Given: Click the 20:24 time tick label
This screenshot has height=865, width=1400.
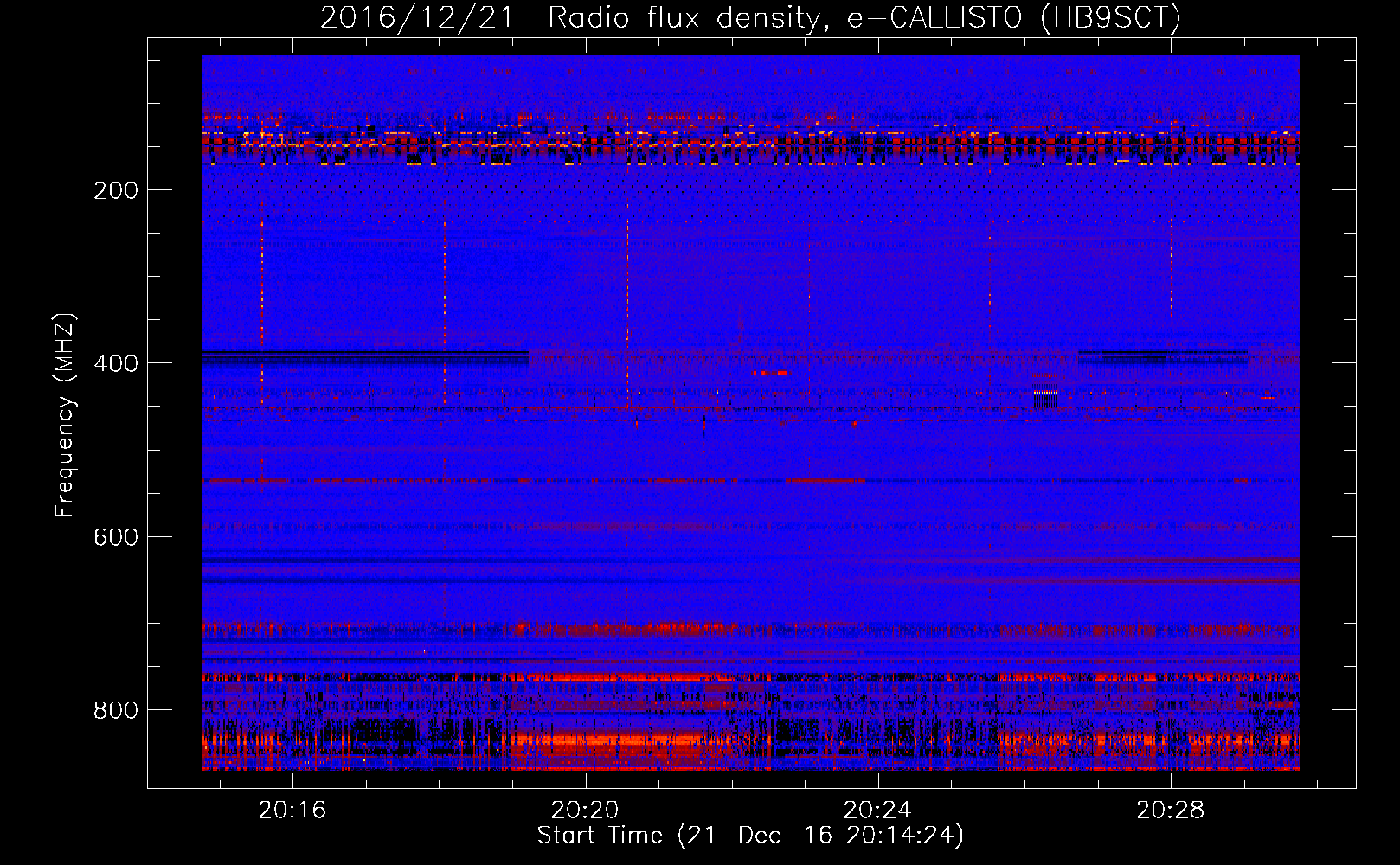Looking at the screenshot, I should click(877, 811).
